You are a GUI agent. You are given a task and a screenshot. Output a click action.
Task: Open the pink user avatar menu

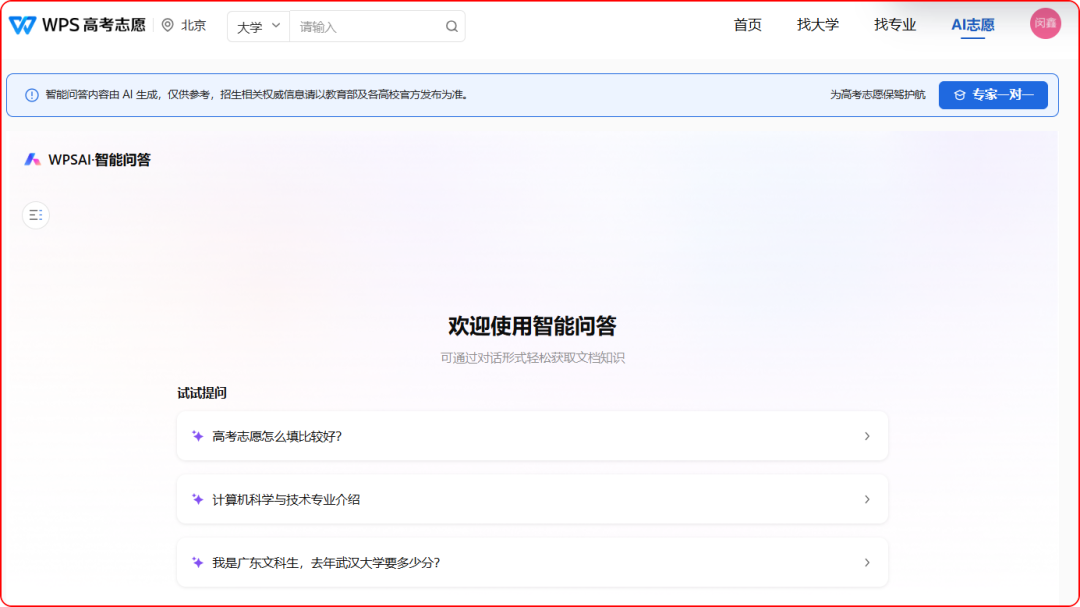[1045, 23]
